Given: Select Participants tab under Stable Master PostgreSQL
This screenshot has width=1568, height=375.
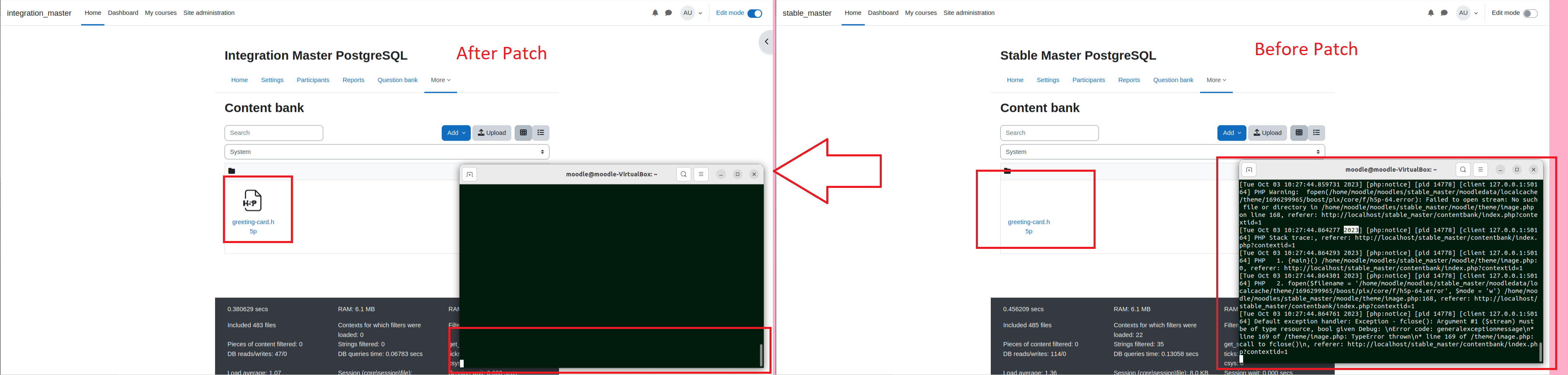Looking at the screenshot, I should [1088, 80].
